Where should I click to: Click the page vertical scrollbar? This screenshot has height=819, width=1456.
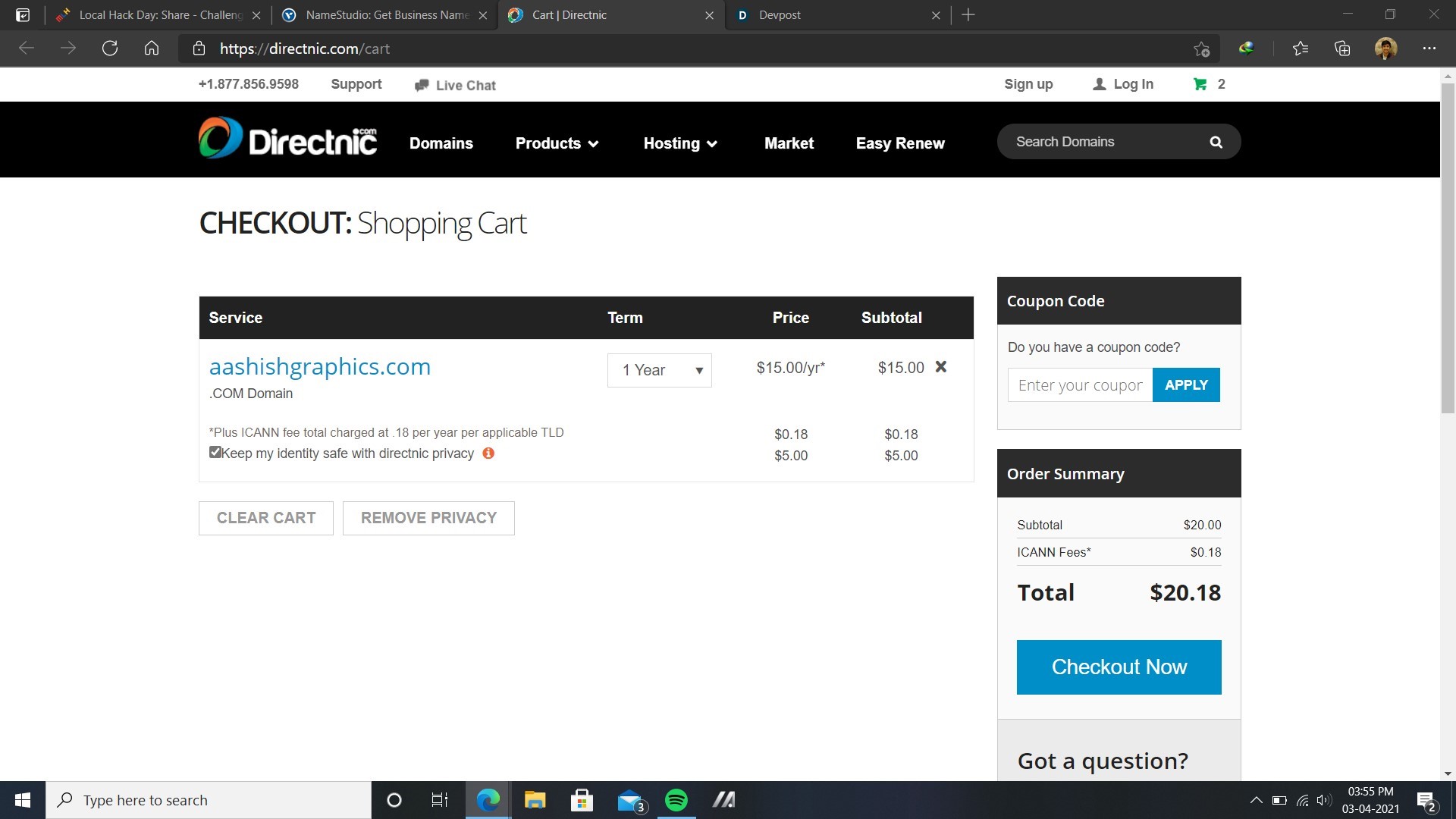click(x=1447, y=243)
